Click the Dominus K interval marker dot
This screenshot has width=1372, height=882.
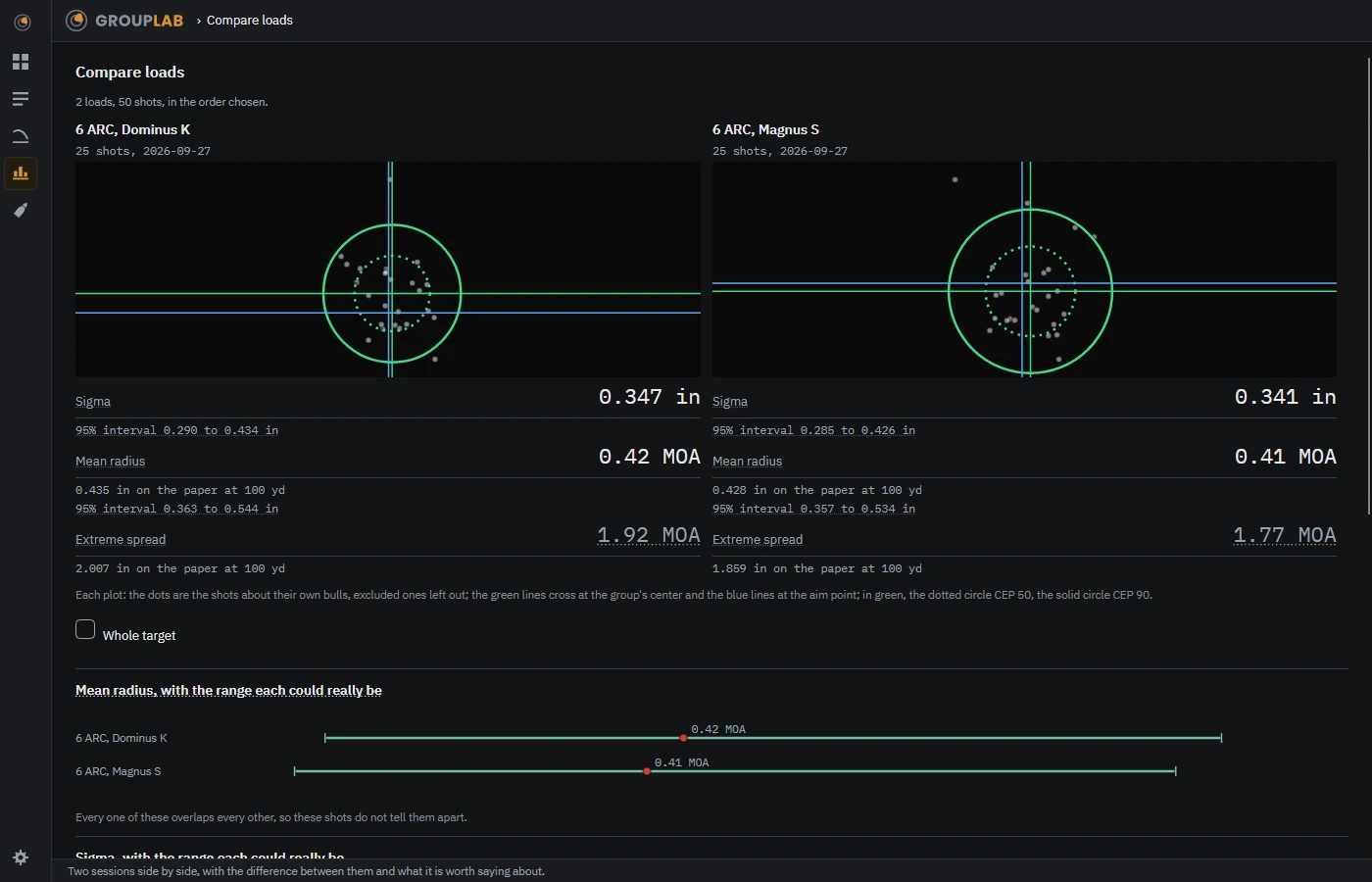(683, 738)
